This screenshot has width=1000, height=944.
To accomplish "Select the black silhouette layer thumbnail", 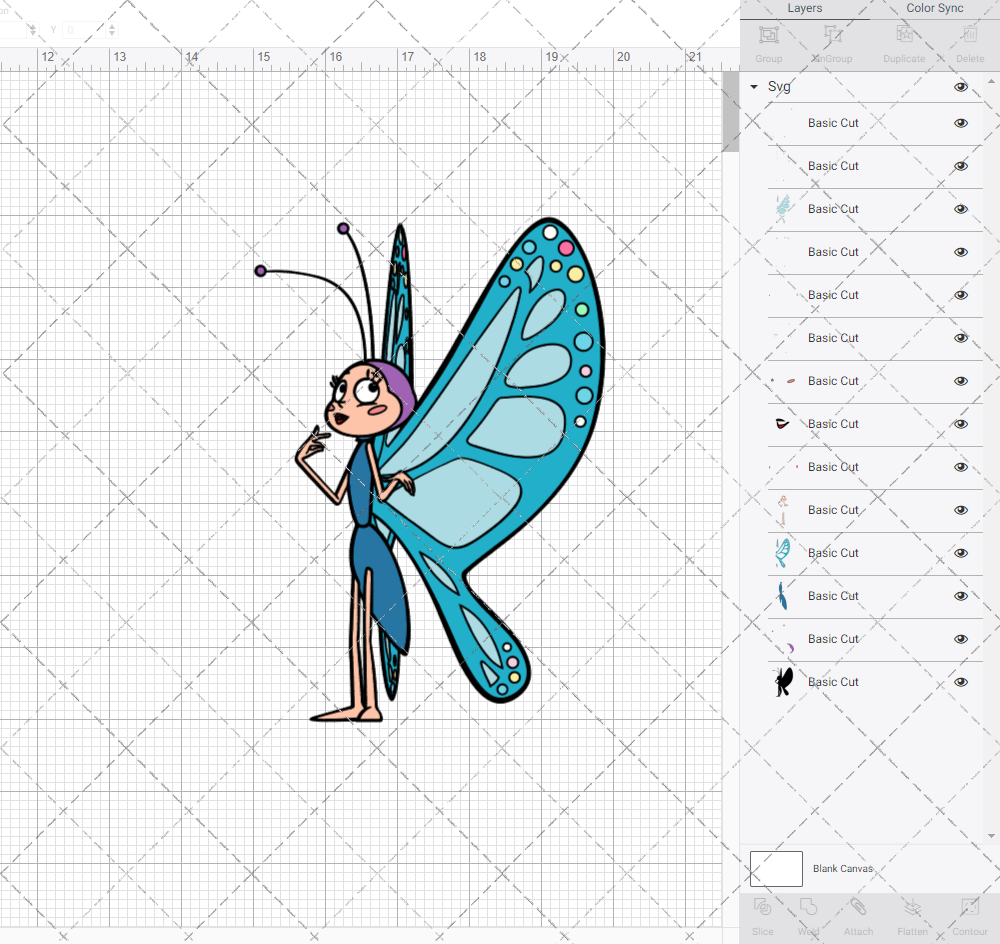I will [783, 682].
